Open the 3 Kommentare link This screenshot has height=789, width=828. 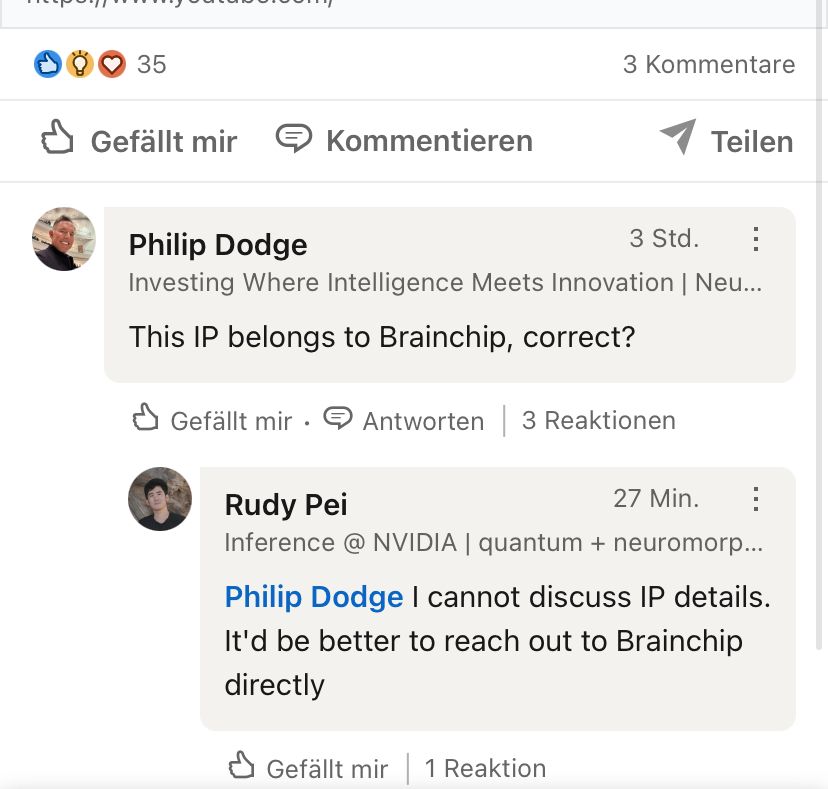point(708,65)
